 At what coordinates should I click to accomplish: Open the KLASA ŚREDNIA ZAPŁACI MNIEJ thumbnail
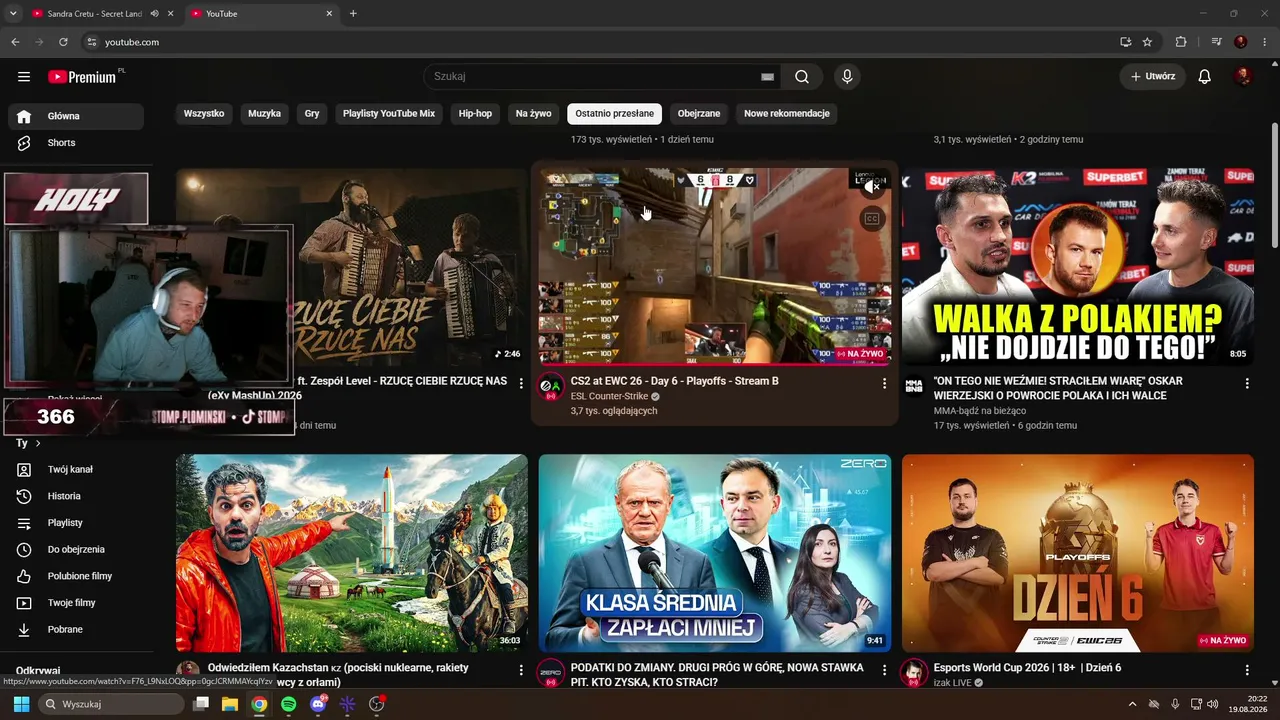pos(715,553)
